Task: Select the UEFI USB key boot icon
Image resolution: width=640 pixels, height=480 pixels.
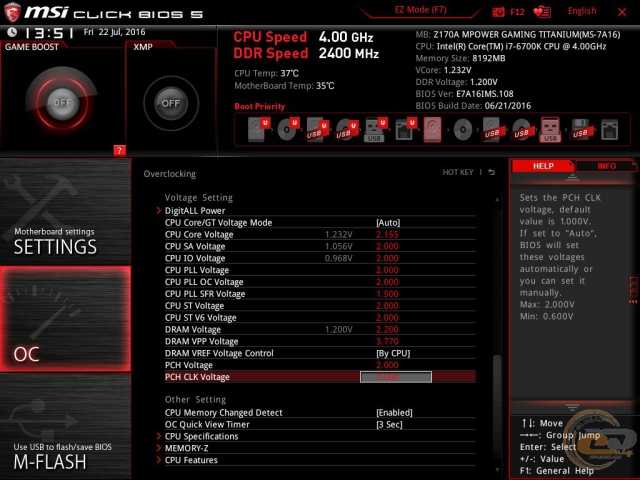Action: click(376, 129)
